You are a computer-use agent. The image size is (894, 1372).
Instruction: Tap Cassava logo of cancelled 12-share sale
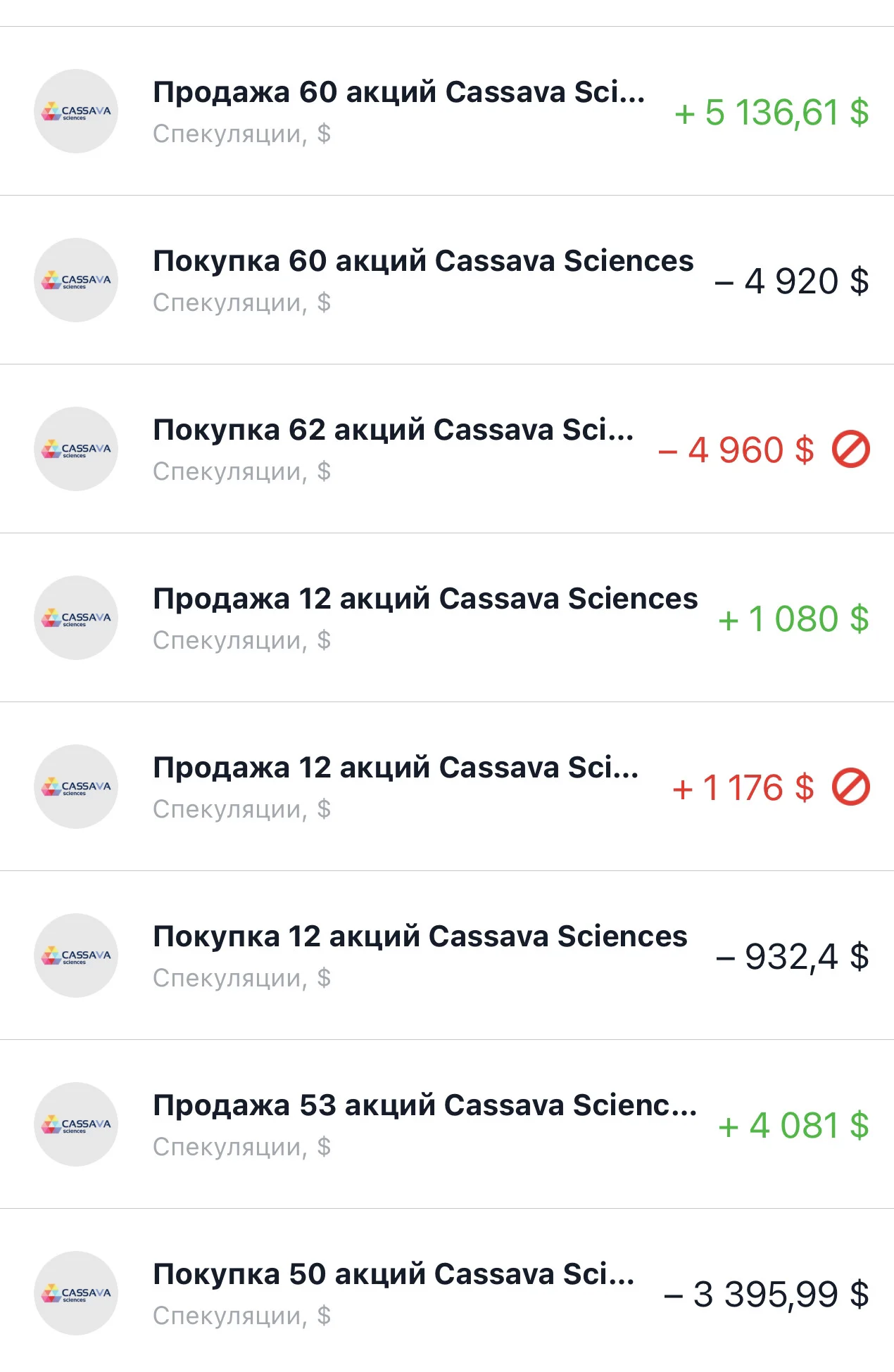point(76,787)
